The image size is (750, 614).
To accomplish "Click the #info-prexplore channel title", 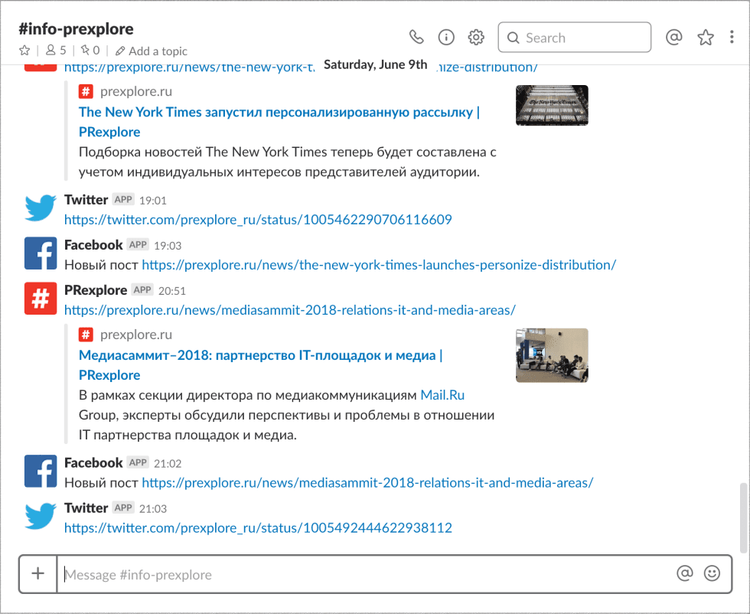I will [x=76, y=29].
